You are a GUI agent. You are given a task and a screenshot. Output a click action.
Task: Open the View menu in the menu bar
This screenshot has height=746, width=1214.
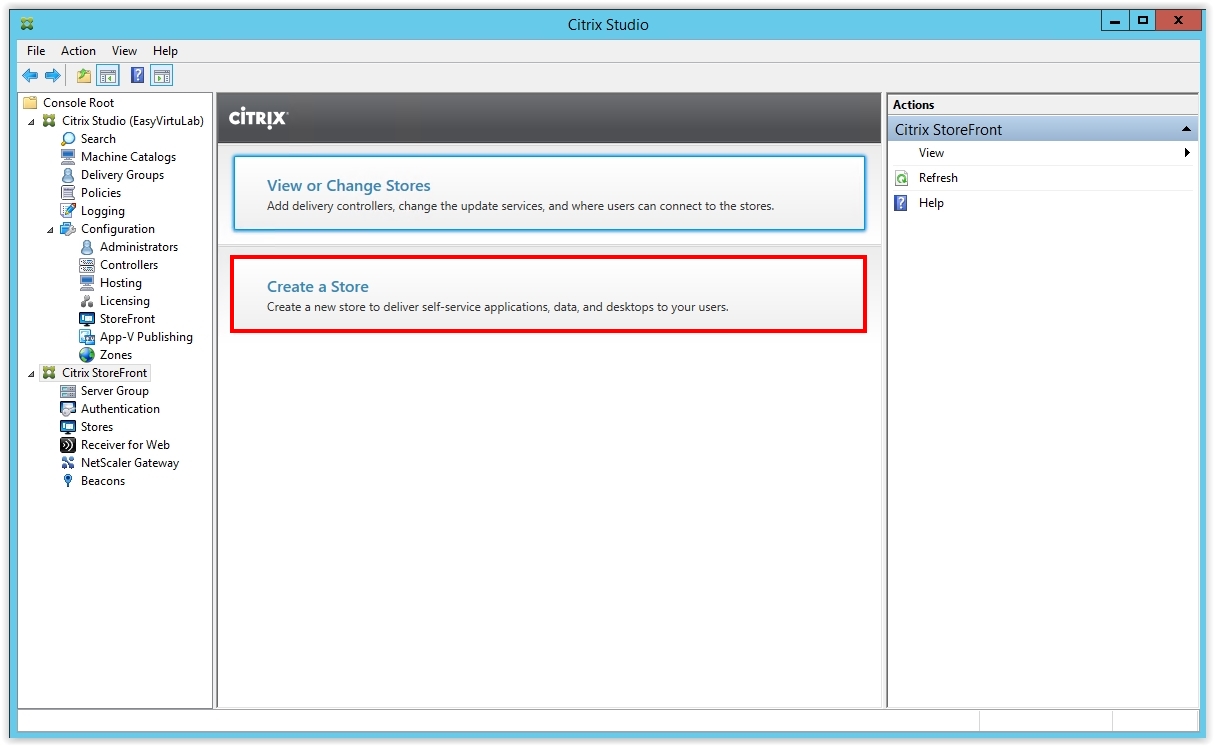[124, 51]
